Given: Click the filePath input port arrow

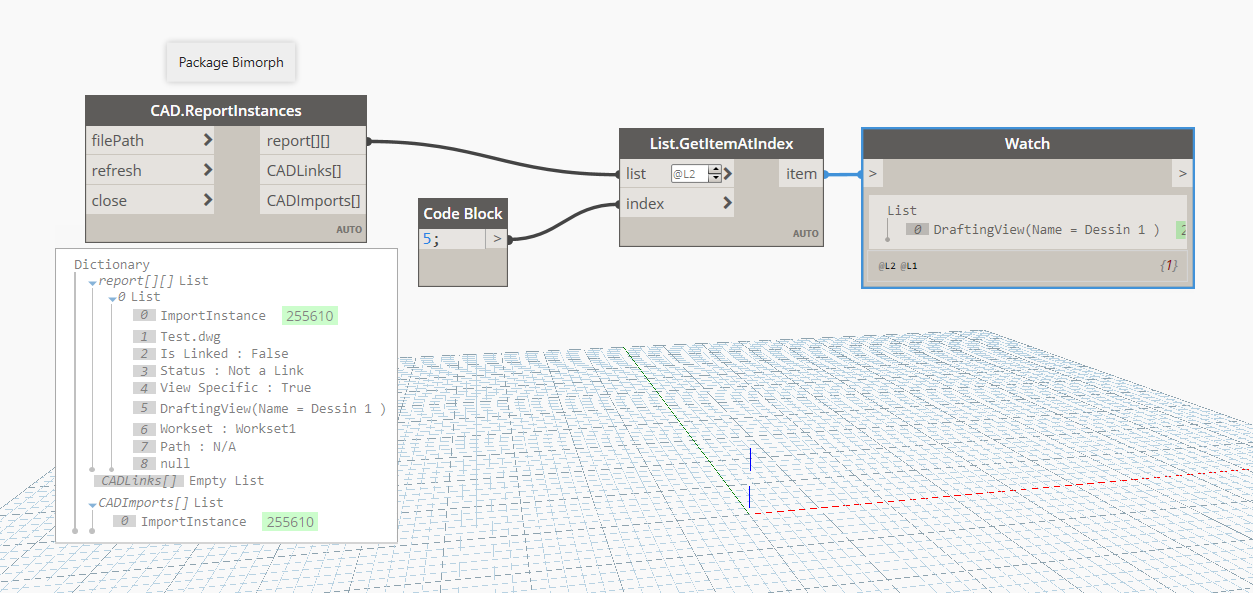Looking at the screenshot, I should pyautogui.click(x=208, y=141).
